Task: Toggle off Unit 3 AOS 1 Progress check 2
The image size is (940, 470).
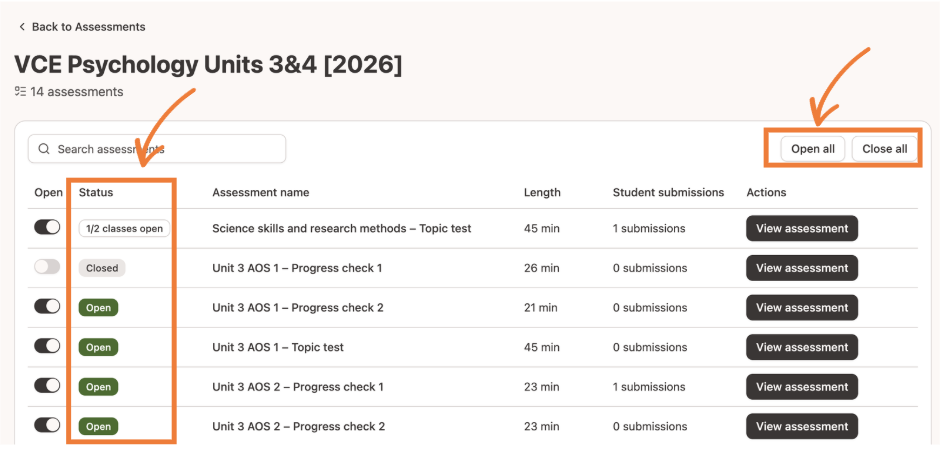Action: [x=47, y=306]
